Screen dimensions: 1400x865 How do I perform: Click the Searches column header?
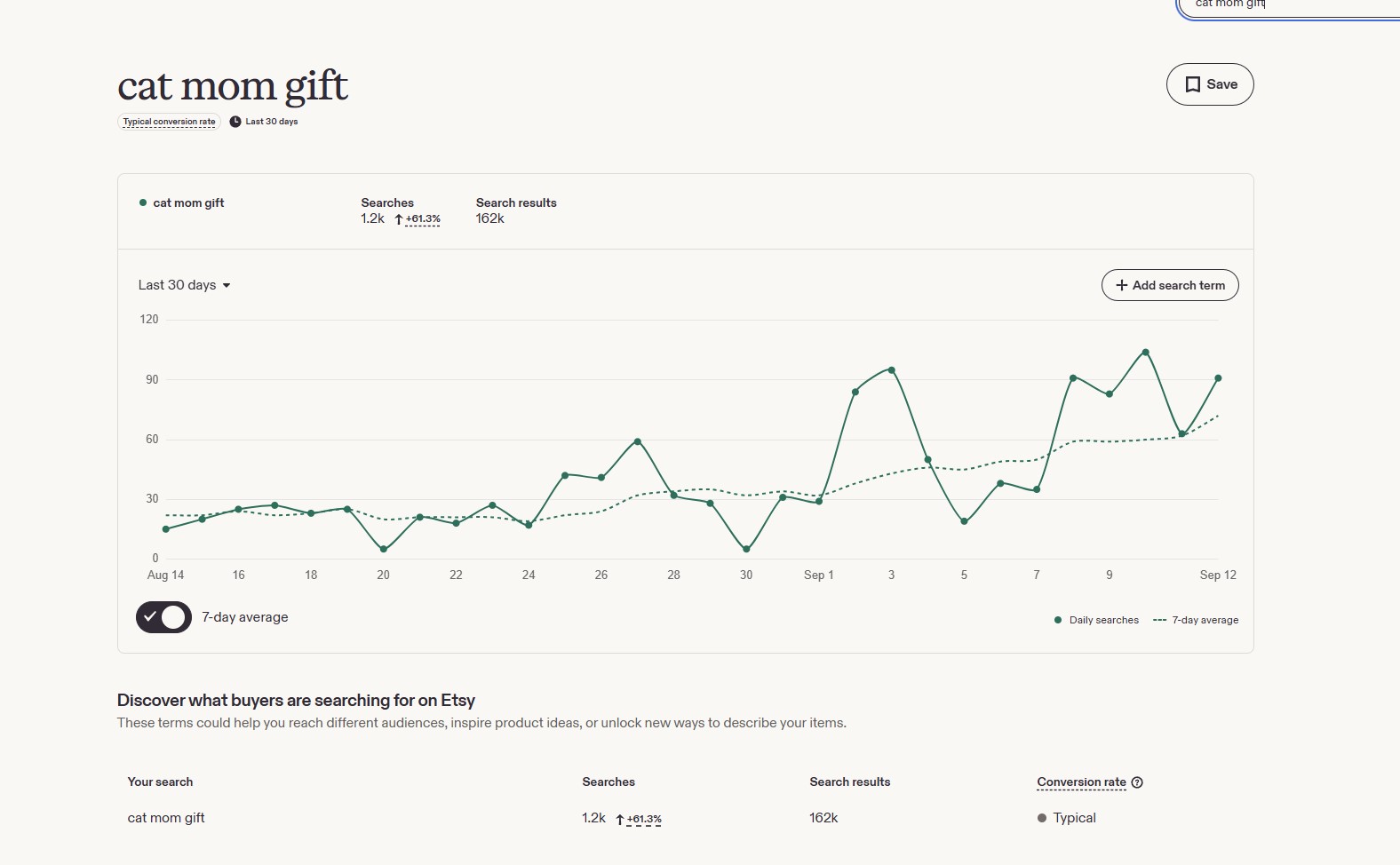pos(609,782)
